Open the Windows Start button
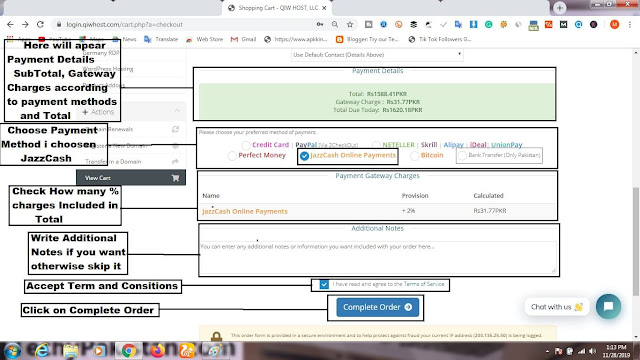Viewport: 640px width, 360px height. 12,351
